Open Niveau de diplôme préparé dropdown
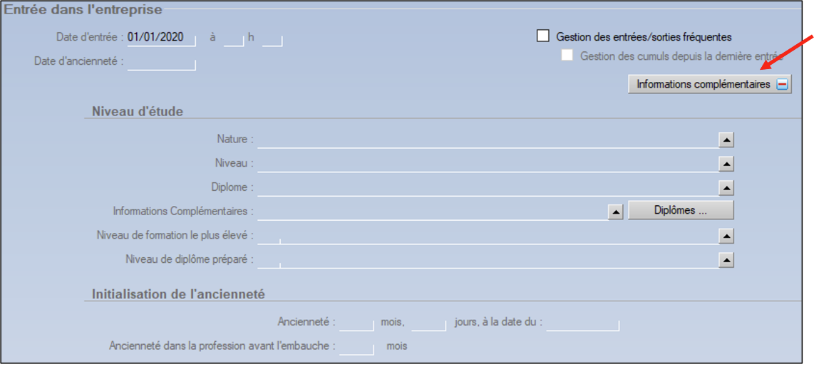 pos(726,260)
